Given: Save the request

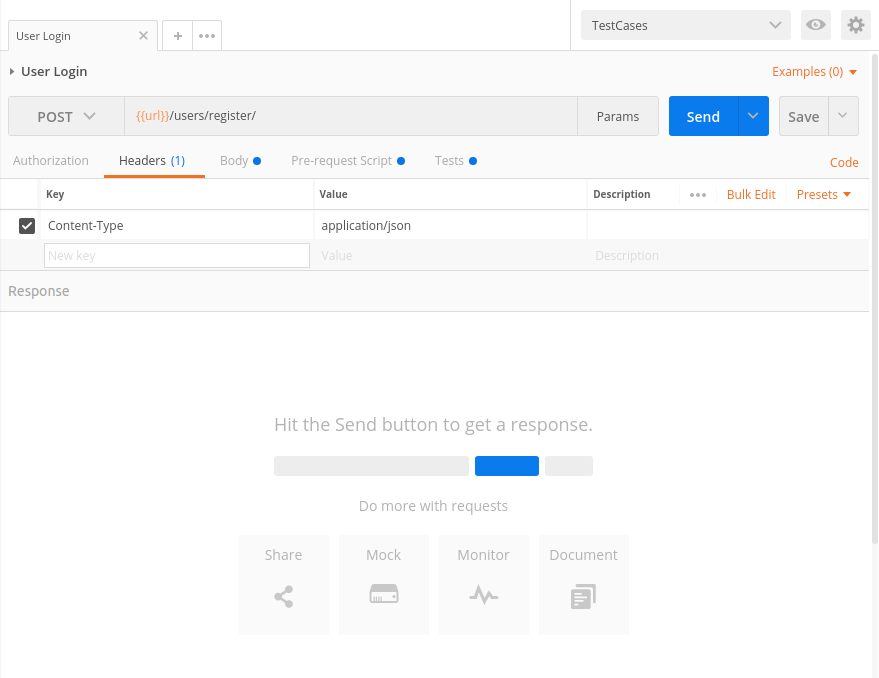Looking at the screenshot, I should (x=803, y=116).
